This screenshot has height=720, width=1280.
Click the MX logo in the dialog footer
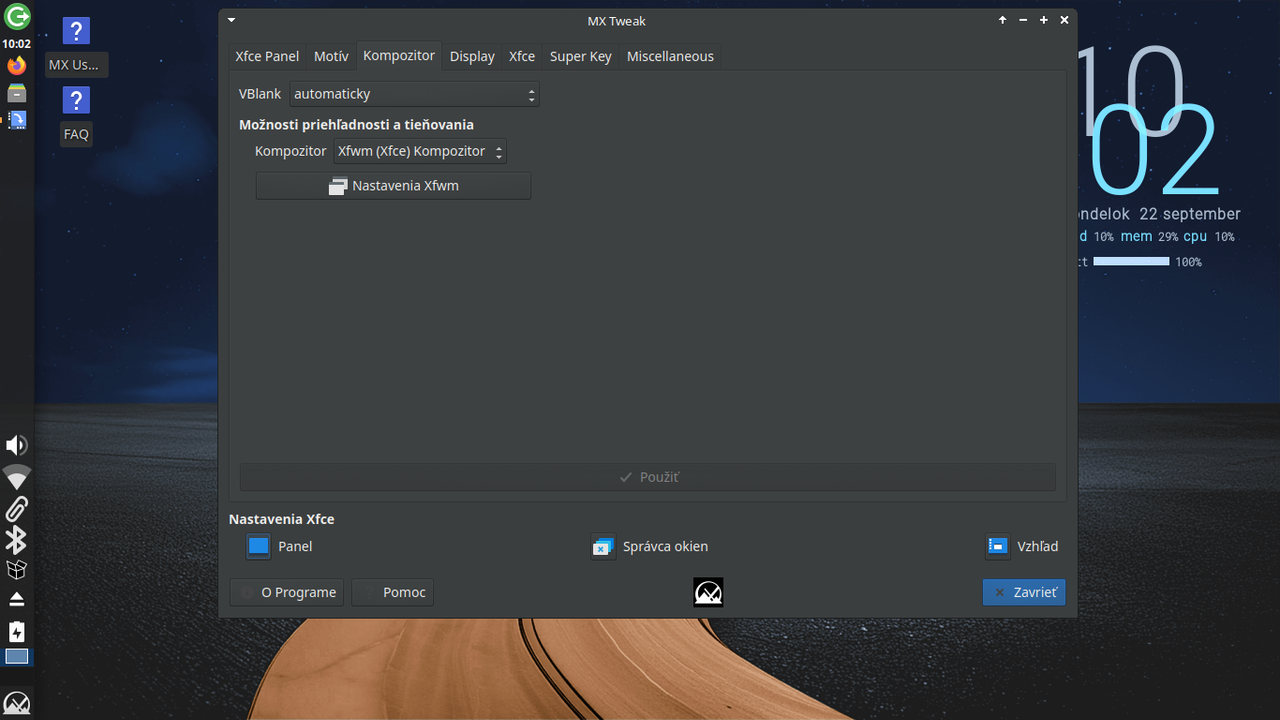click(708, 592)
